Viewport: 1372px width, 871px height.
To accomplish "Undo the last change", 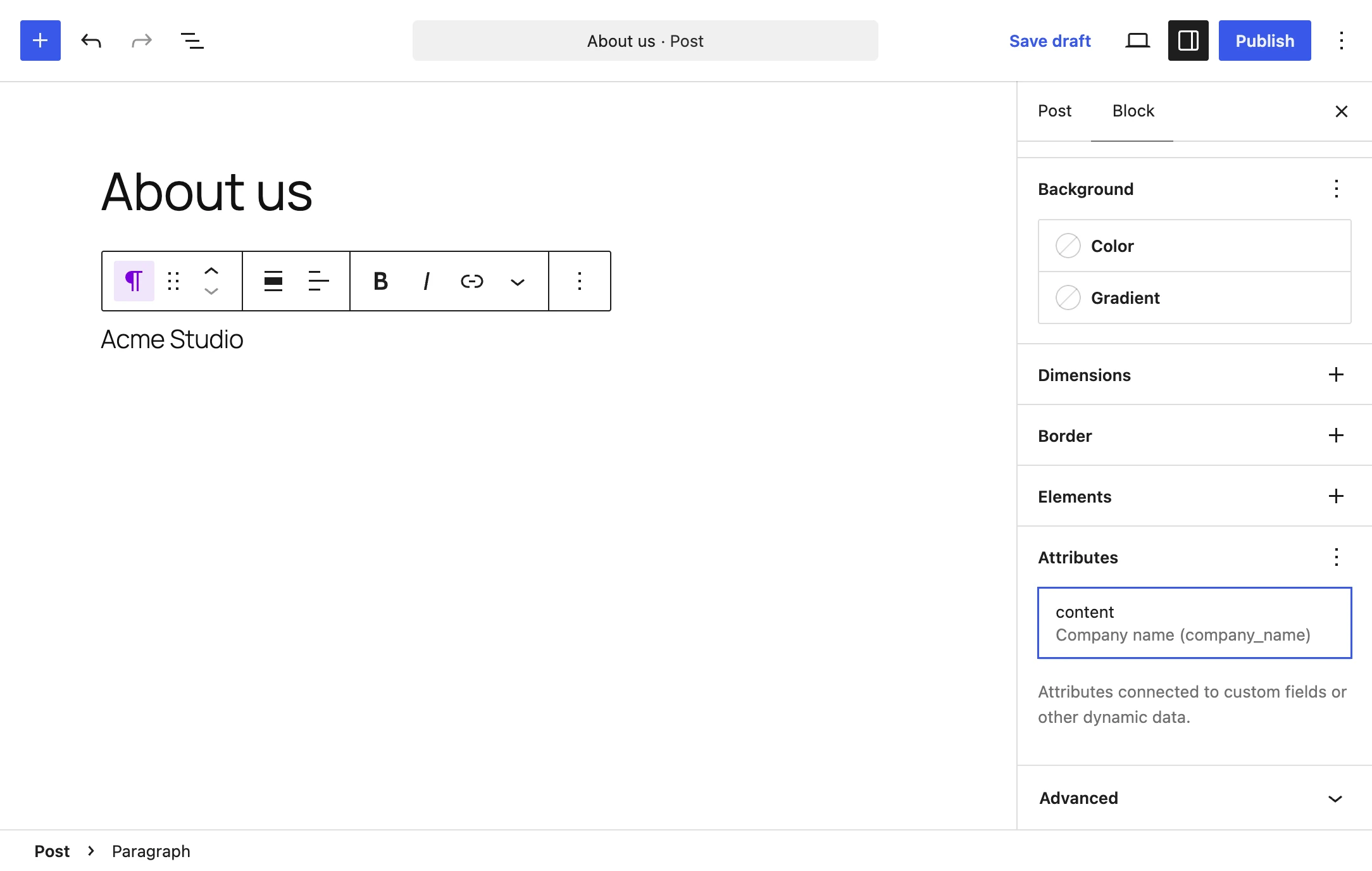I will 91,41.
